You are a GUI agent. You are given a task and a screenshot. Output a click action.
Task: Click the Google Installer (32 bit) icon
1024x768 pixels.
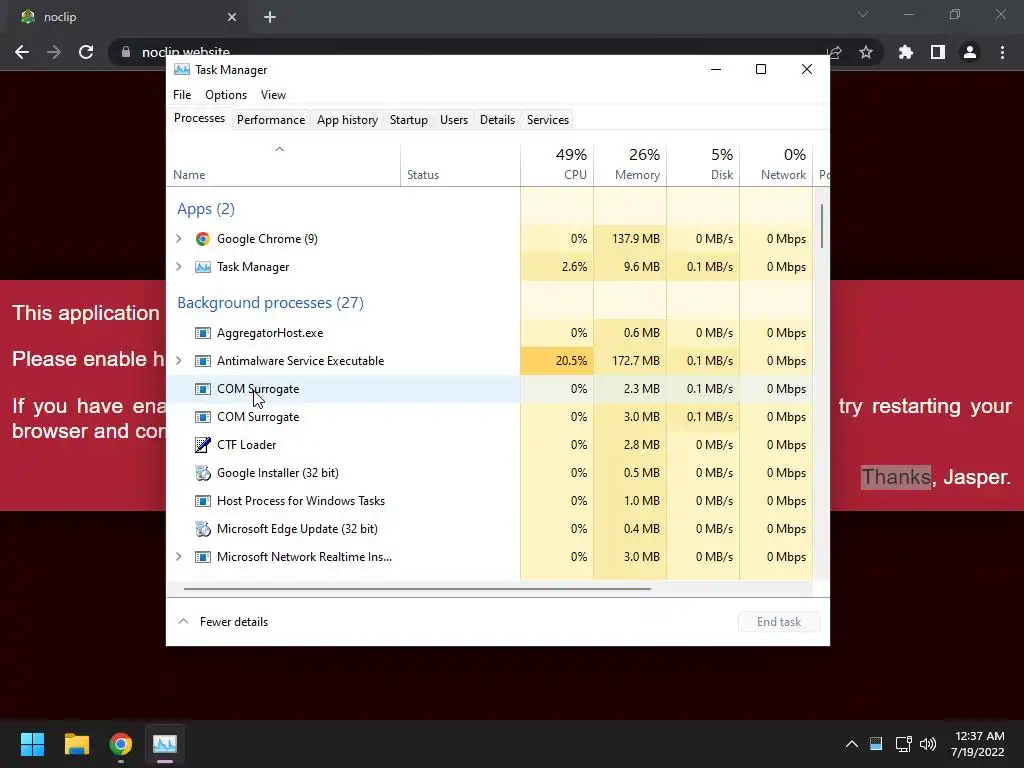click(202, 473)
